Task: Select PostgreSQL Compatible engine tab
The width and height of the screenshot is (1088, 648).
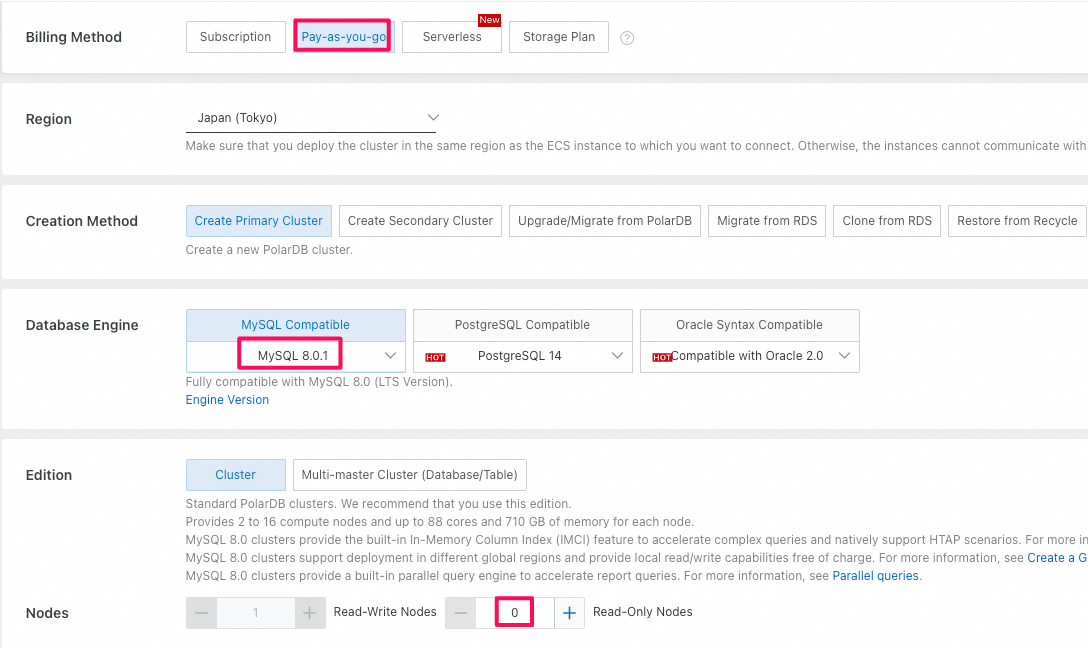Action: click(522, 325)
